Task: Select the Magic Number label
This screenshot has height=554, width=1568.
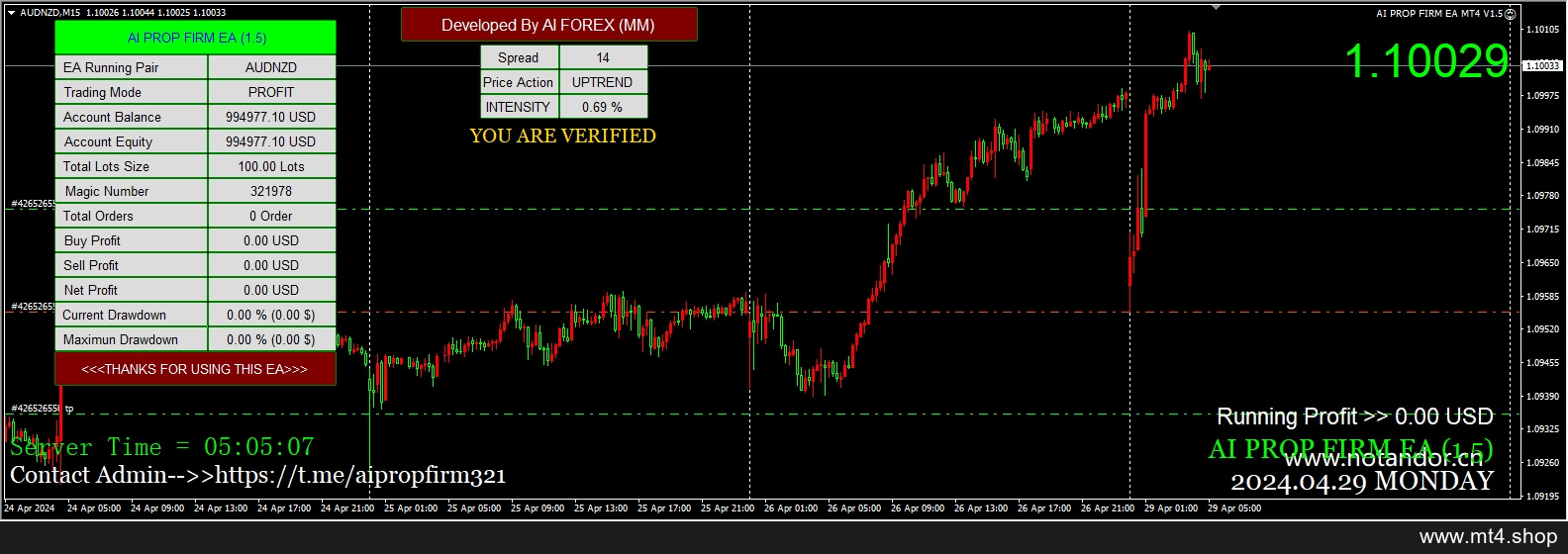Action: pos(132,191)
